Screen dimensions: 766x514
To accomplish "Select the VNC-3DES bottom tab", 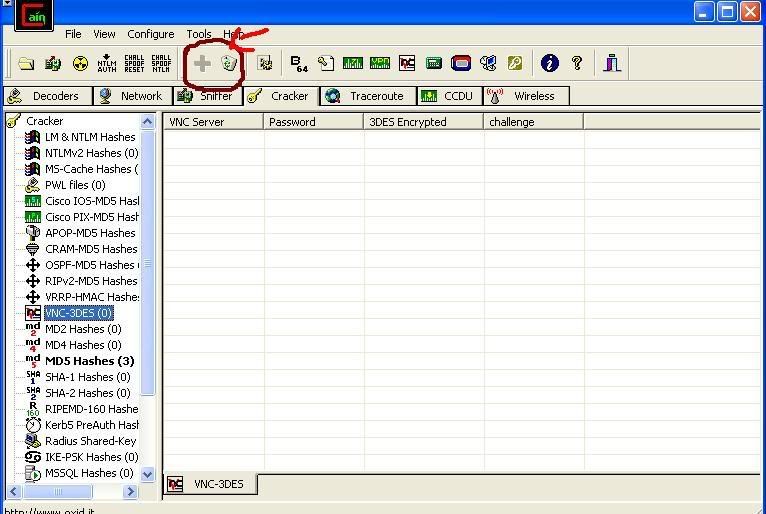I will 210,484.
